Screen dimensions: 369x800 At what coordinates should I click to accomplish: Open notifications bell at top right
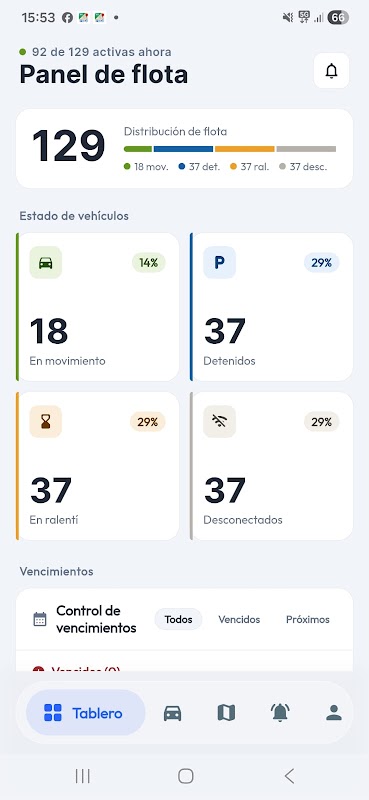coord(331,71)
